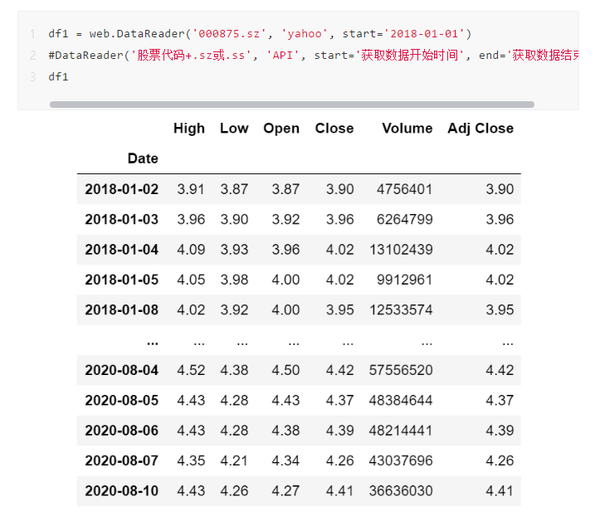600x521 pixels.
Task: Click the Volume column header
Action: click(407, 128)
